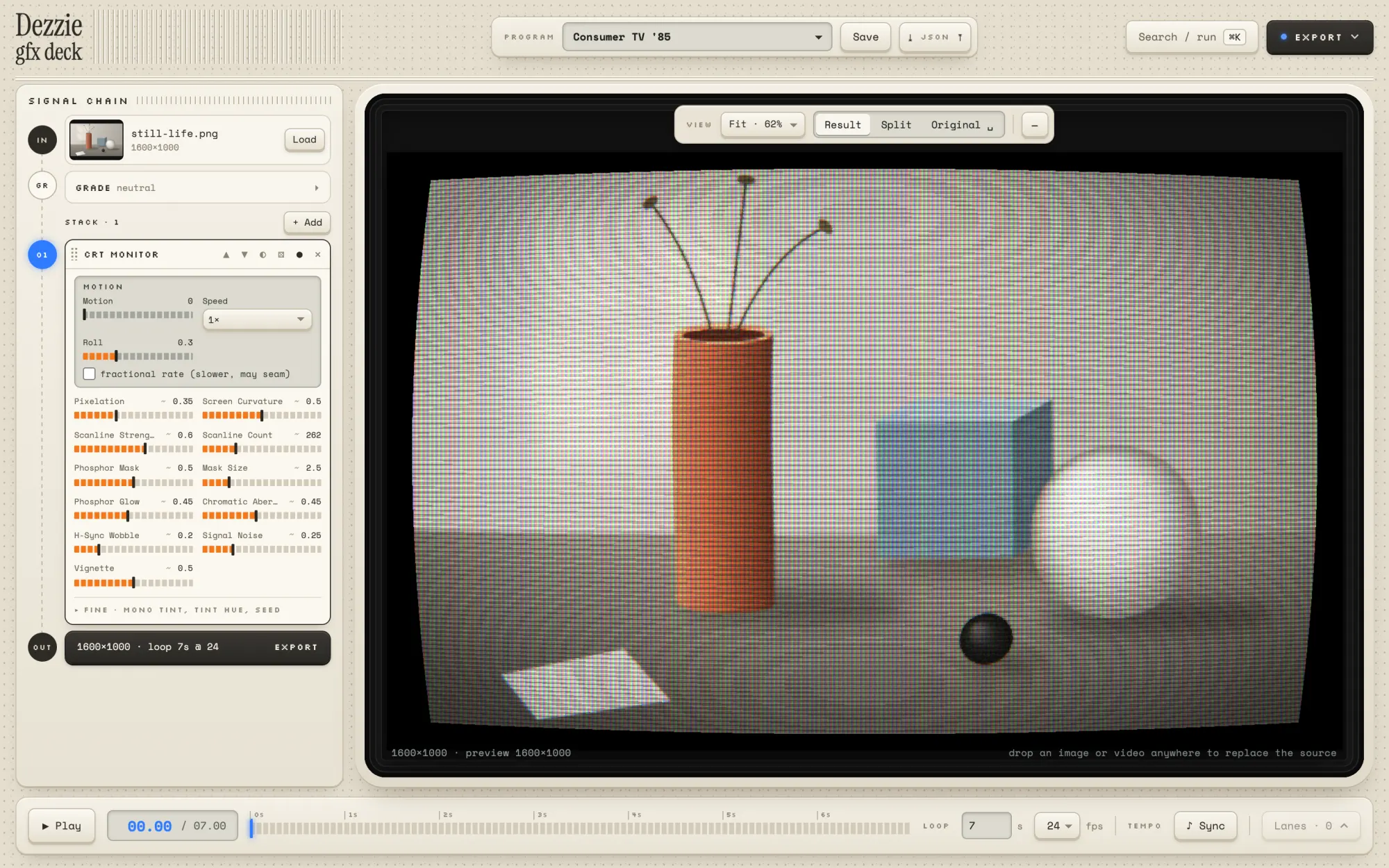The height and width of the screenshot is (868, 1389).
Task: Switch view to the Original tab
Action: pos(962,125)
